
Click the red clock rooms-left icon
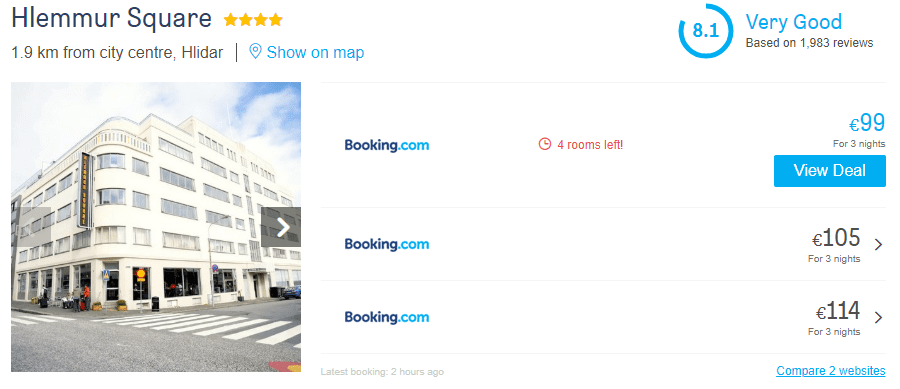click(545, 144)
